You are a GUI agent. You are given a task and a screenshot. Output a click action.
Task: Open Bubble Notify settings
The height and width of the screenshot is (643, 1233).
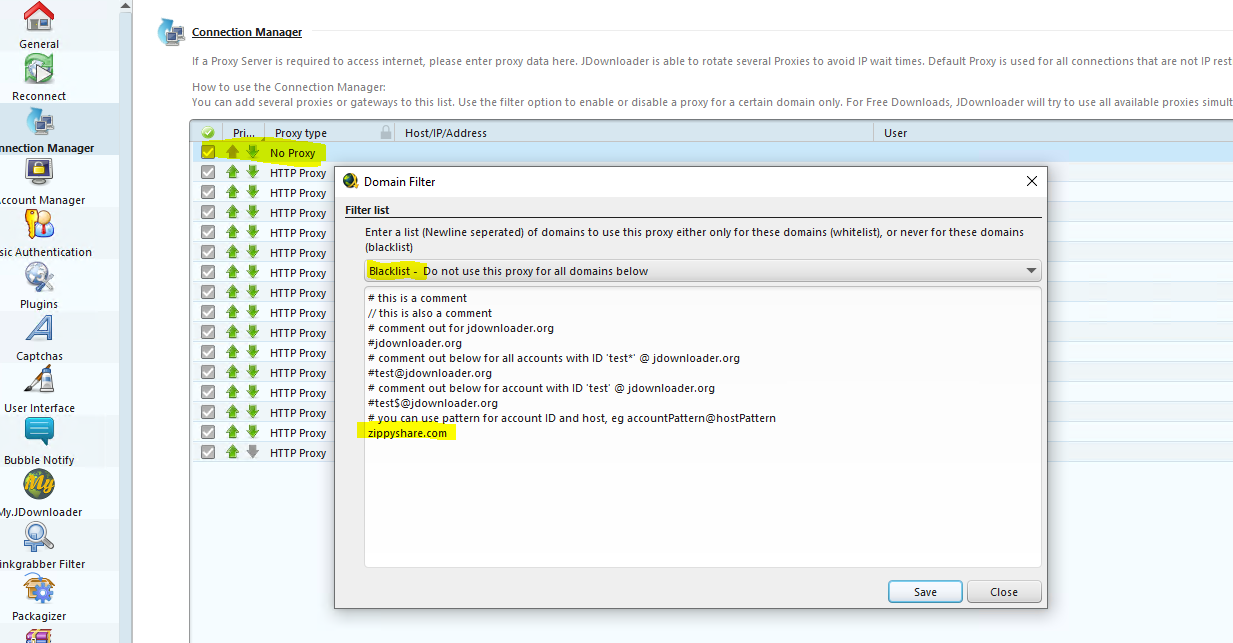click(x=39, y=442)
